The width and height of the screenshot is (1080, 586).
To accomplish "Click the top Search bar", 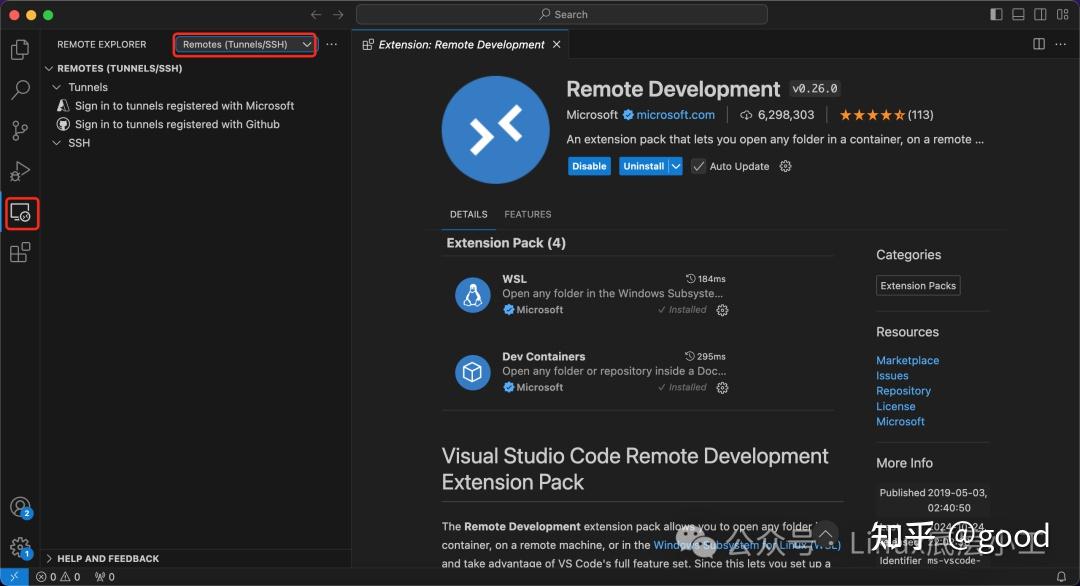I will click(563, 14).
